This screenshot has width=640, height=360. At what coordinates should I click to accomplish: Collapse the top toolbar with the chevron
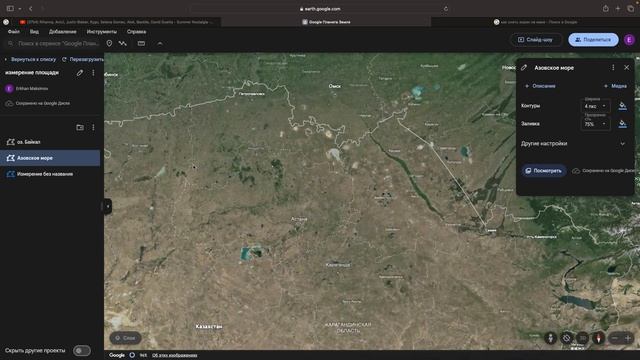(x=160, y=43)
